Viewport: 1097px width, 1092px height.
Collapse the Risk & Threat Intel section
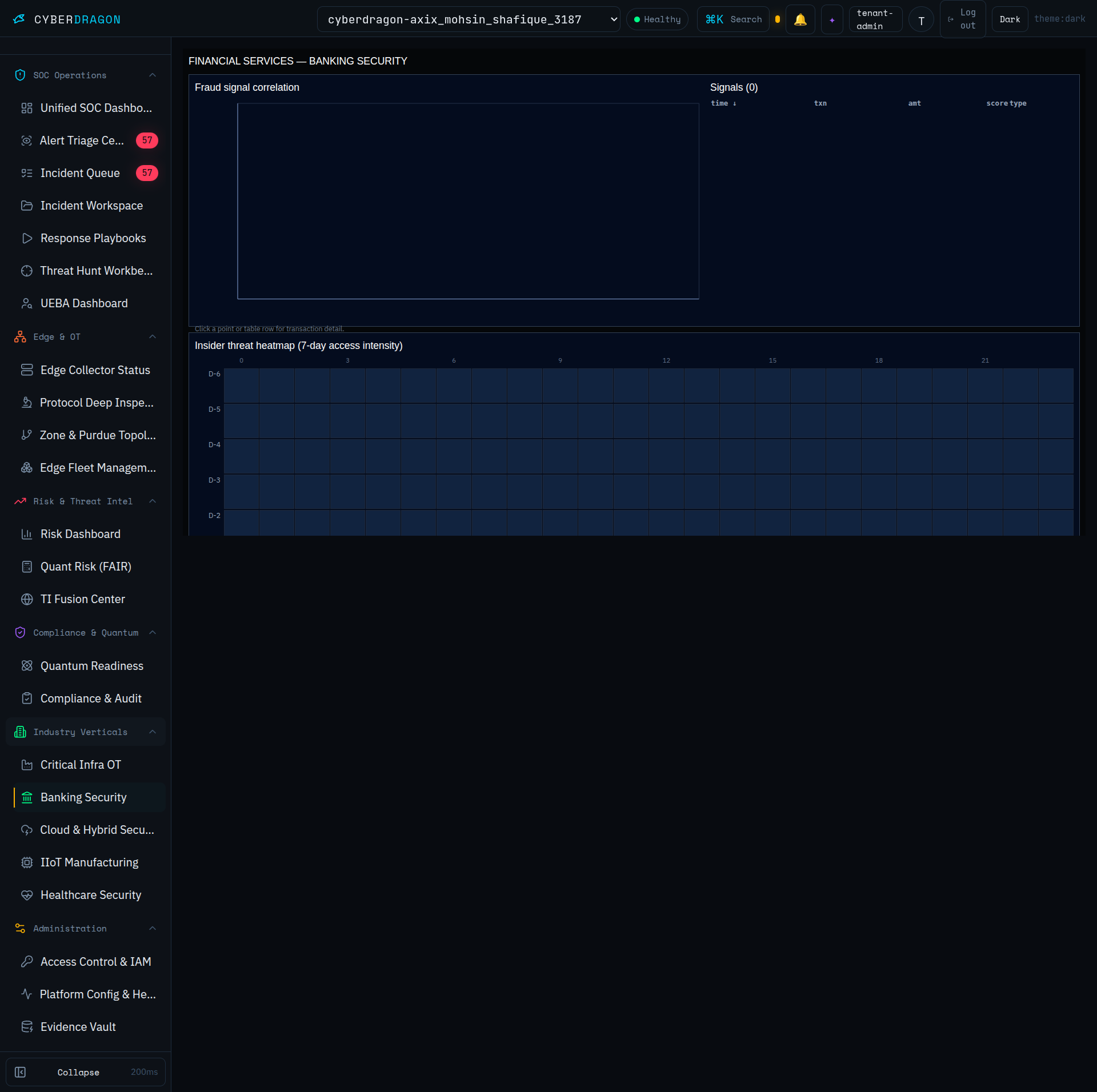click(153, 501)
